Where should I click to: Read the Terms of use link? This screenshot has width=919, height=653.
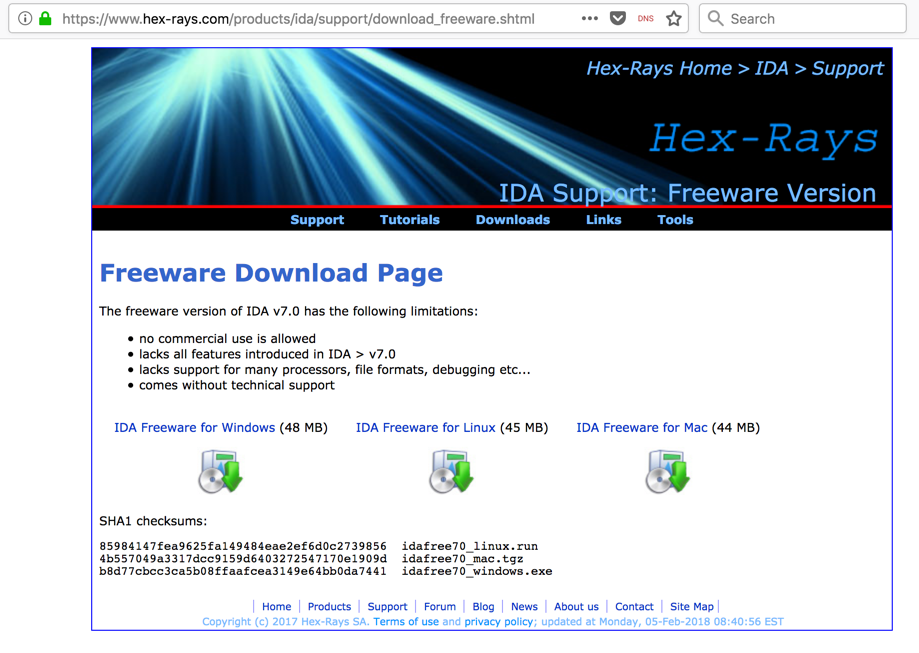click(x=406, y=621)
